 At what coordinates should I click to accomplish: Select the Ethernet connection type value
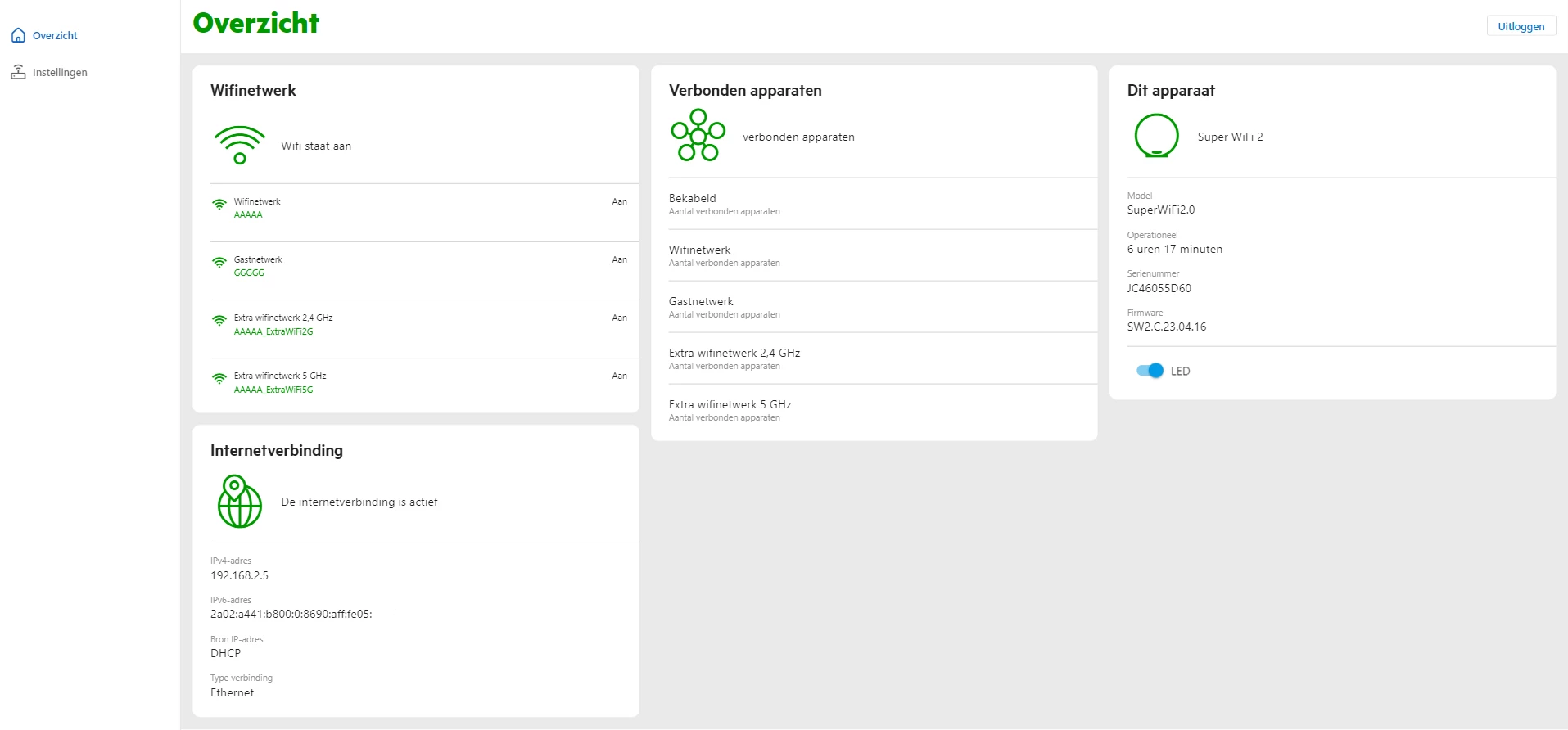[232, 692]
